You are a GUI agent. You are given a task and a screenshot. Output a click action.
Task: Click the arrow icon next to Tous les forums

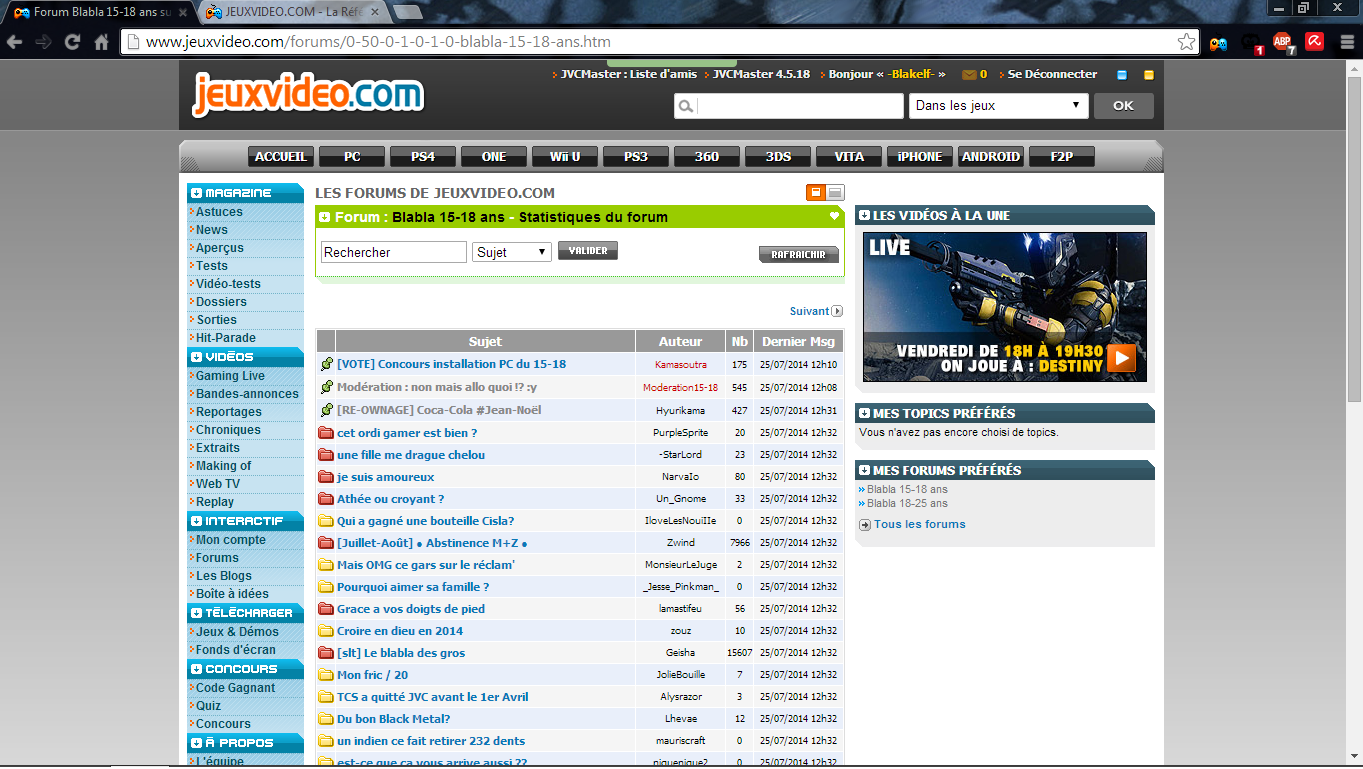click(864, 525)
